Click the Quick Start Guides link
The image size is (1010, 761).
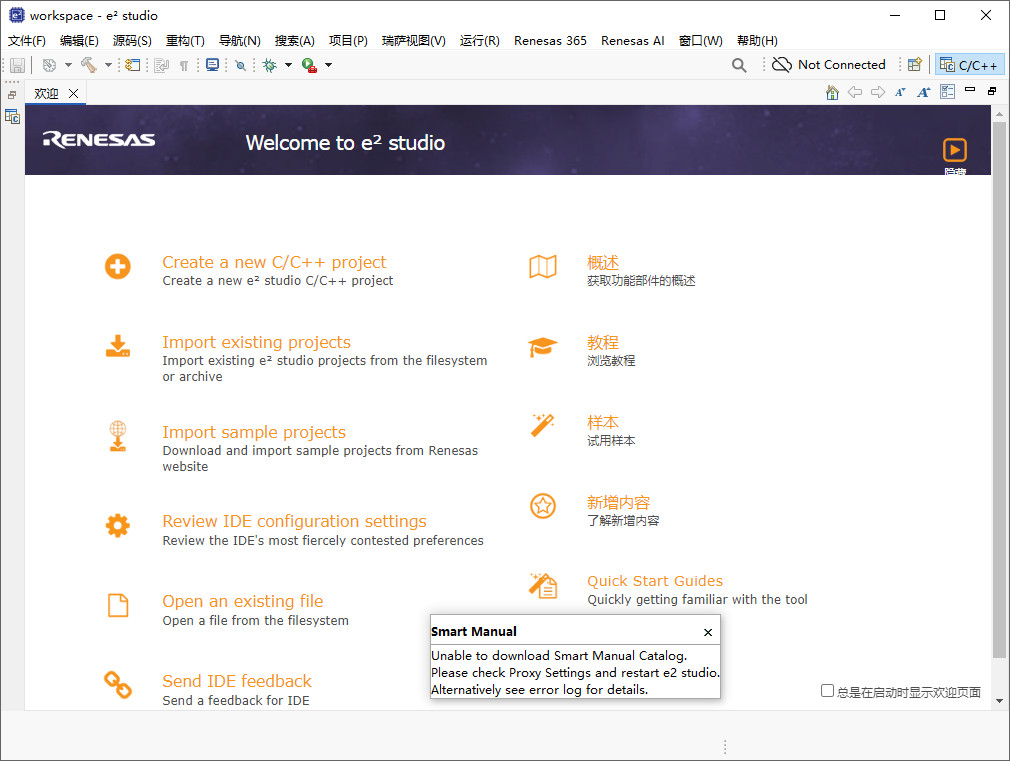coord(655,581)
